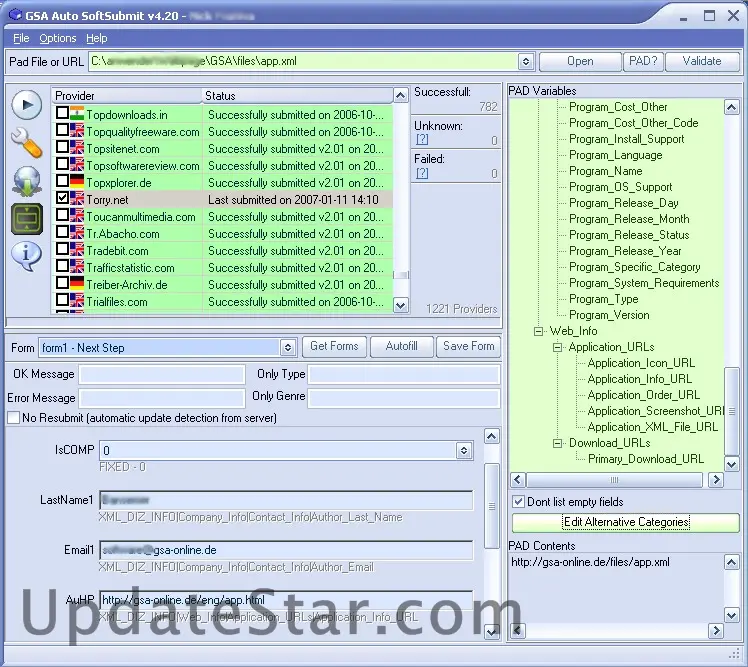748x667 pixels.
Task: Click the Open button
Action: coord(580,61)
